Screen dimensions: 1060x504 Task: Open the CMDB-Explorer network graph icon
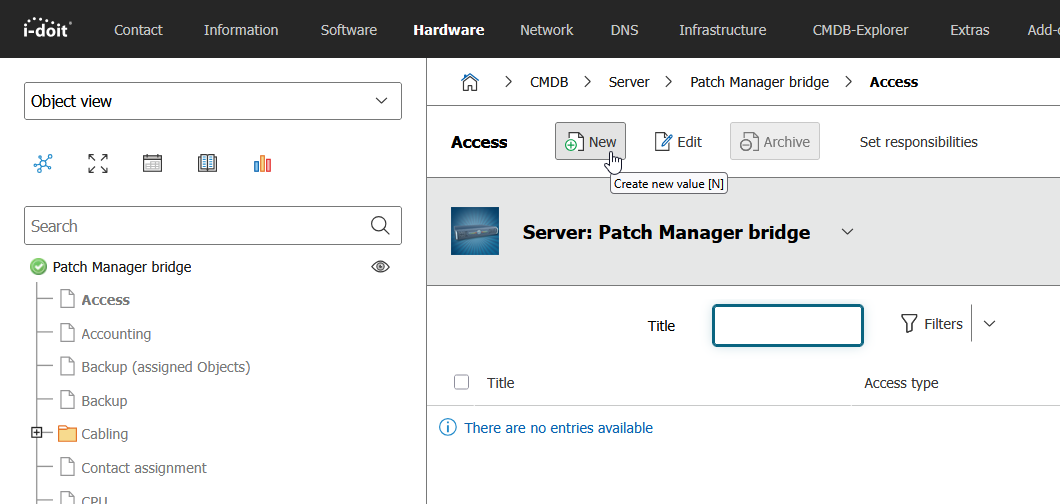click(43, 163)
